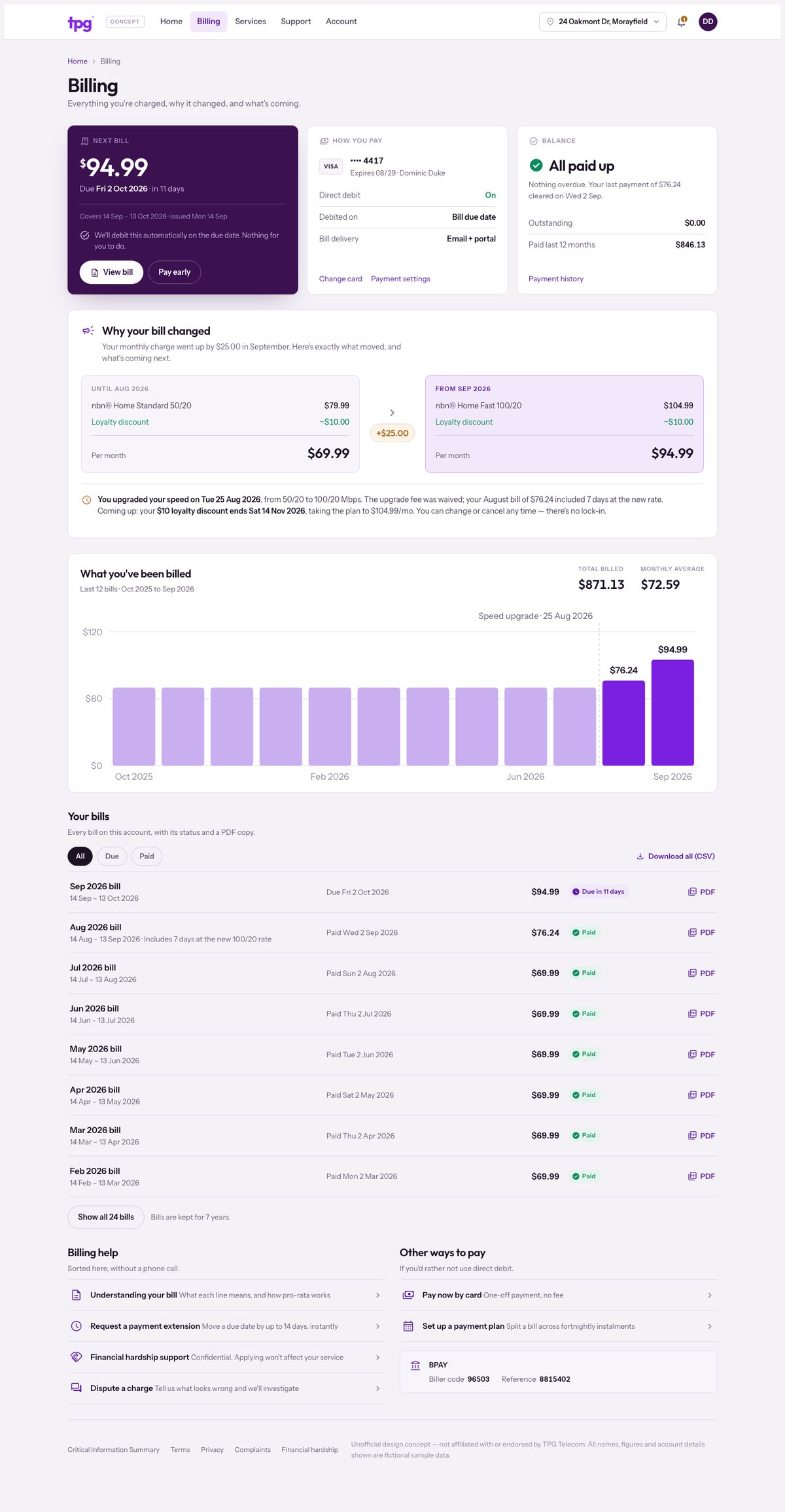Click the tpg logo

pyautogui.click(x=80, y=23)
